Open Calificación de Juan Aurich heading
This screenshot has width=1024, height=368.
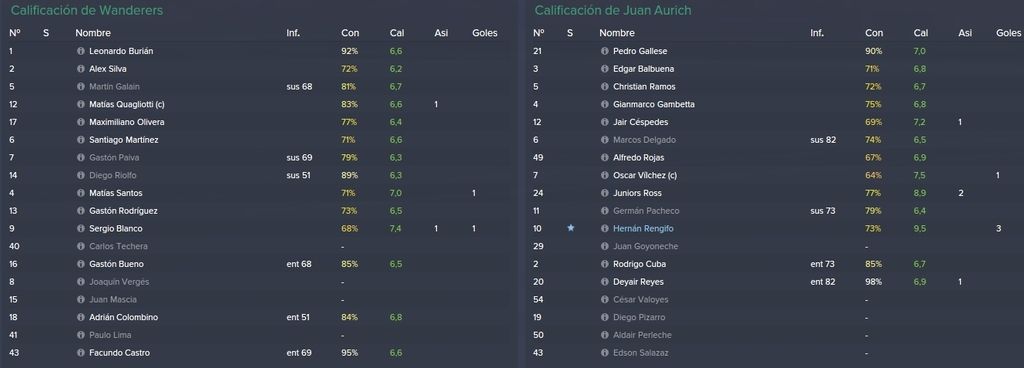tap(613, 10)
